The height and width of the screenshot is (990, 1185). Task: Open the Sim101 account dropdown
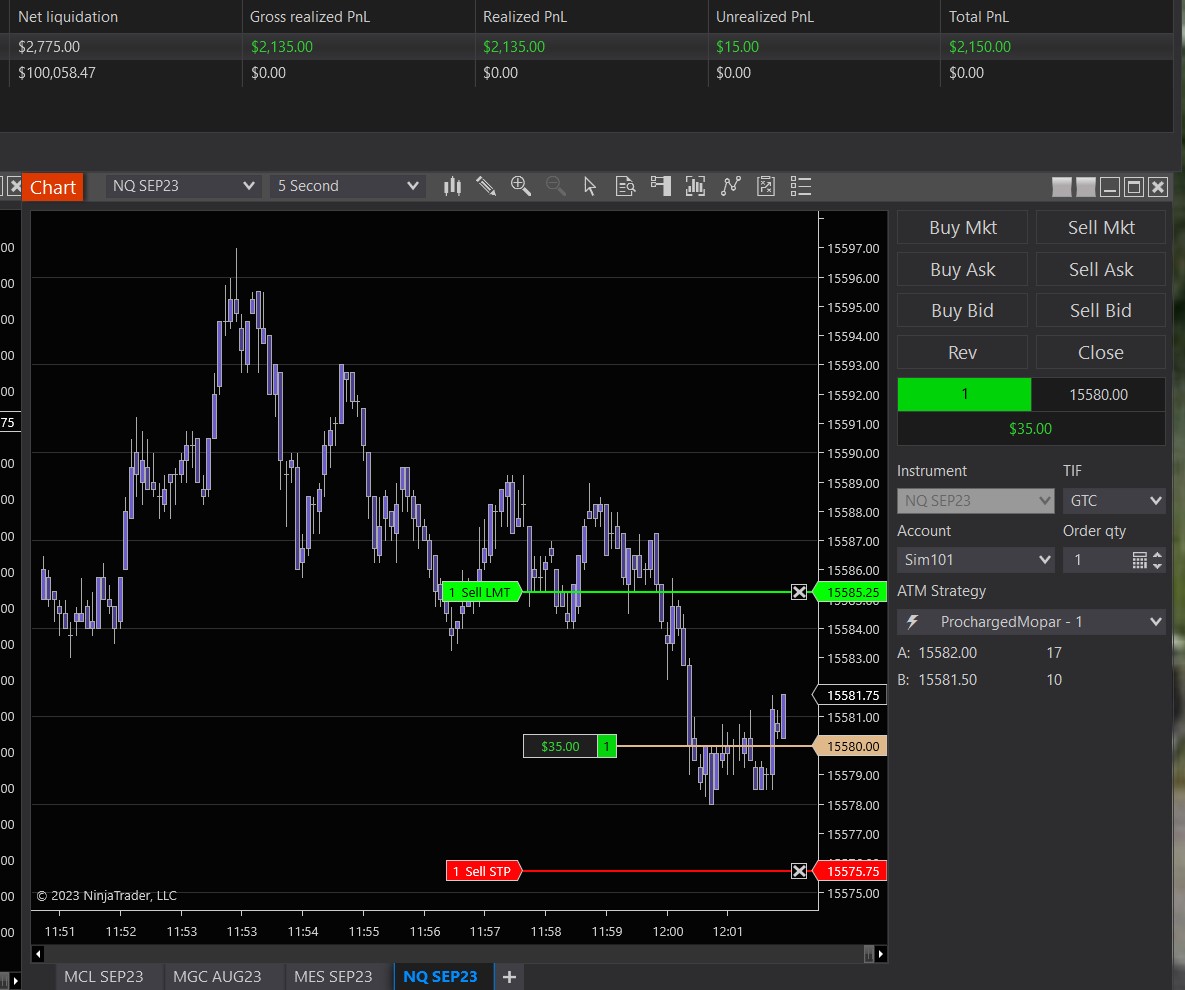[x=975, y=560]
